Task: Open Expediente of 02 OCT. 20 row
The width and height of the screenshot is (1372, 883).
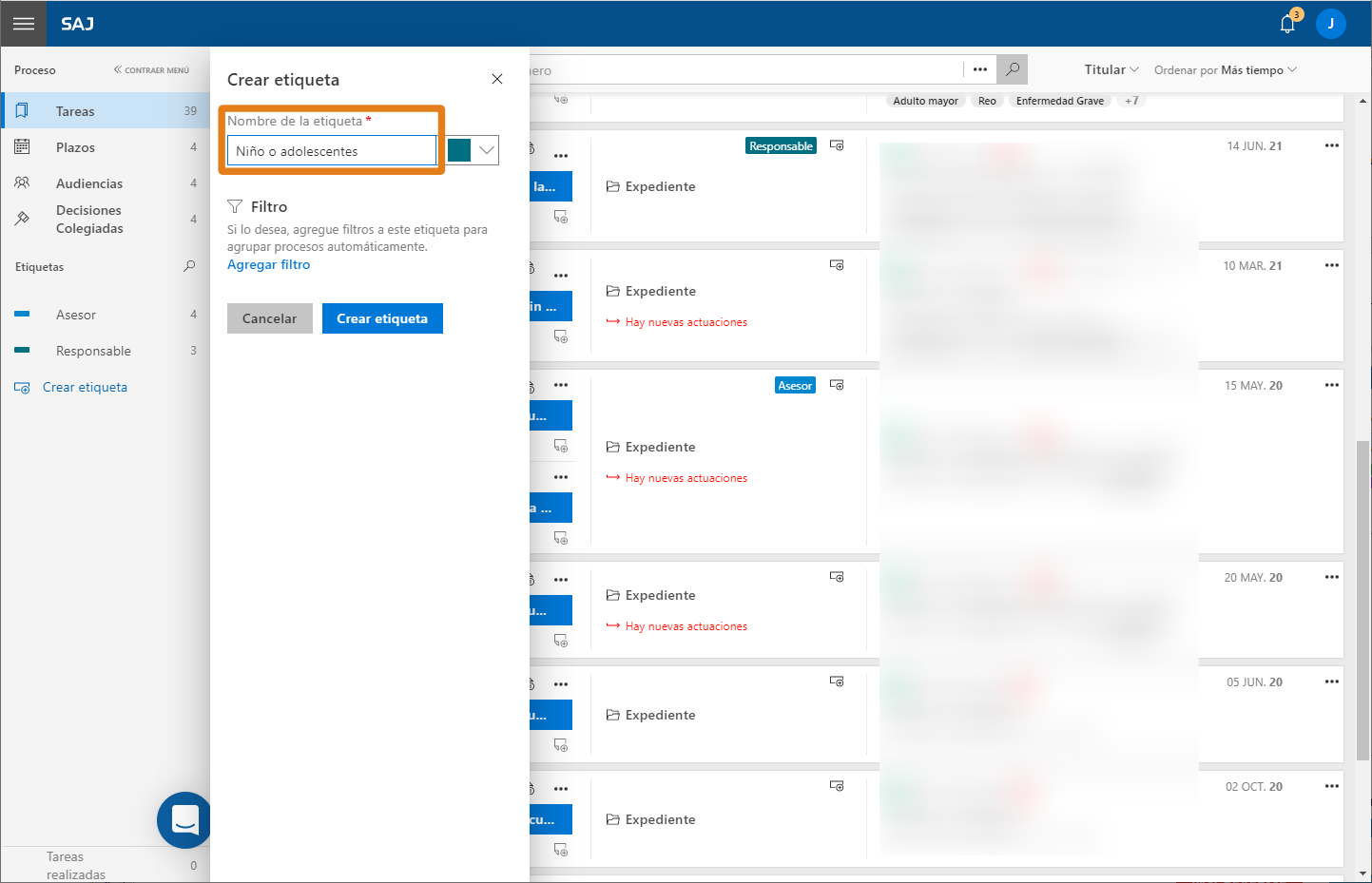Action: click(x=651, y=819)
